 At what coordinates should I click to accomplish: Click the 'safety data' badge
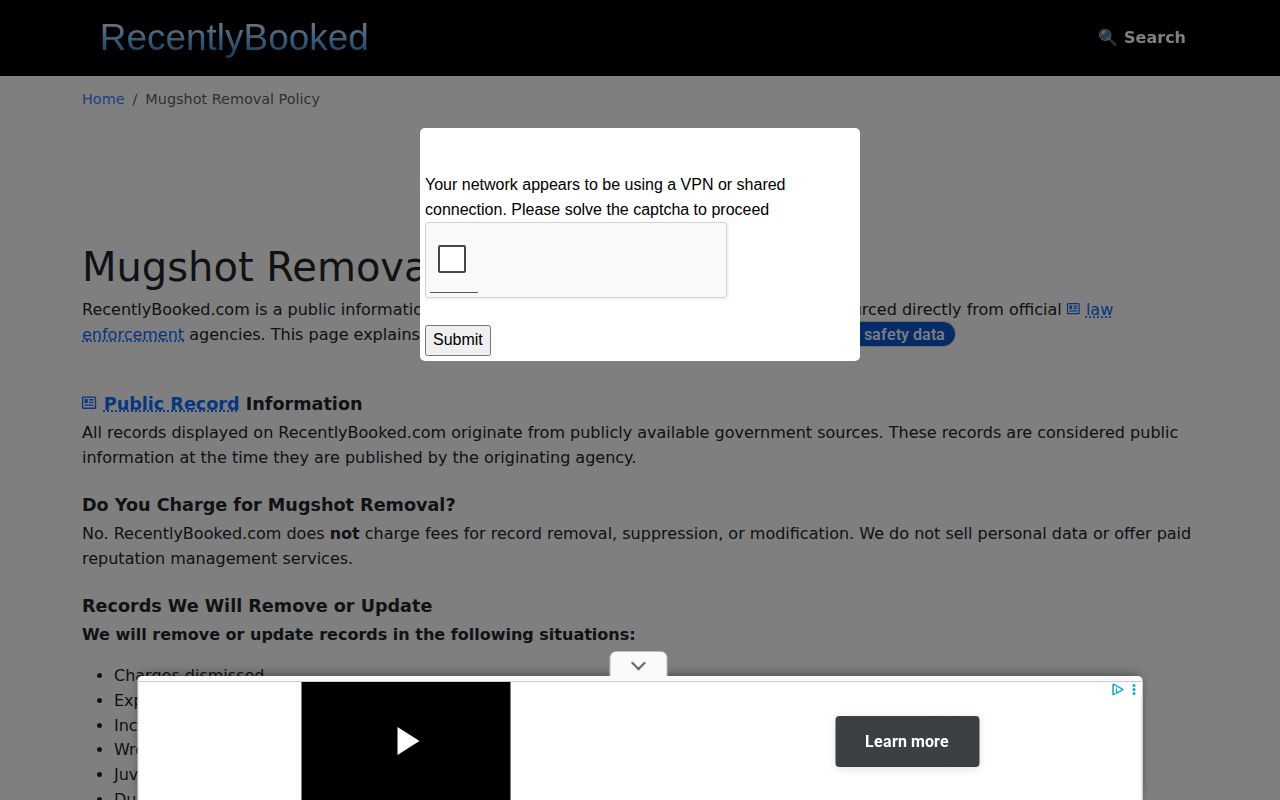coord(904,334)
